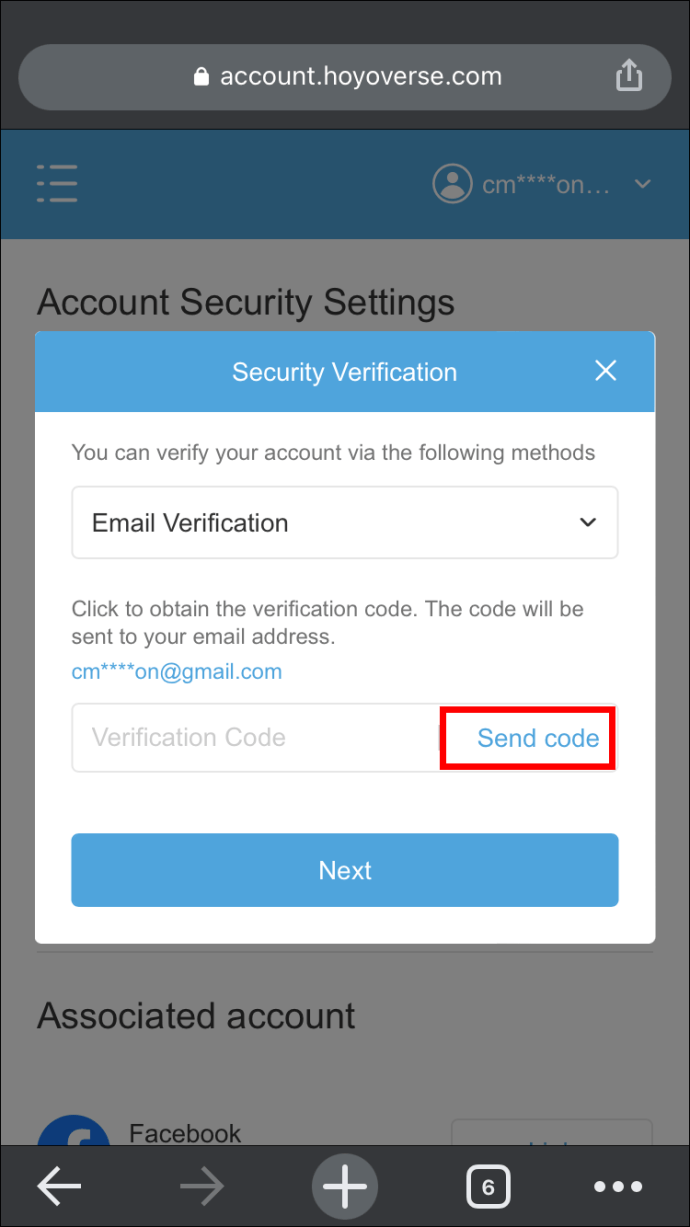This screenshot has height=1227, width=690.
Task: Open the tab switcher showing 6 tabs
Action: 488,1188
